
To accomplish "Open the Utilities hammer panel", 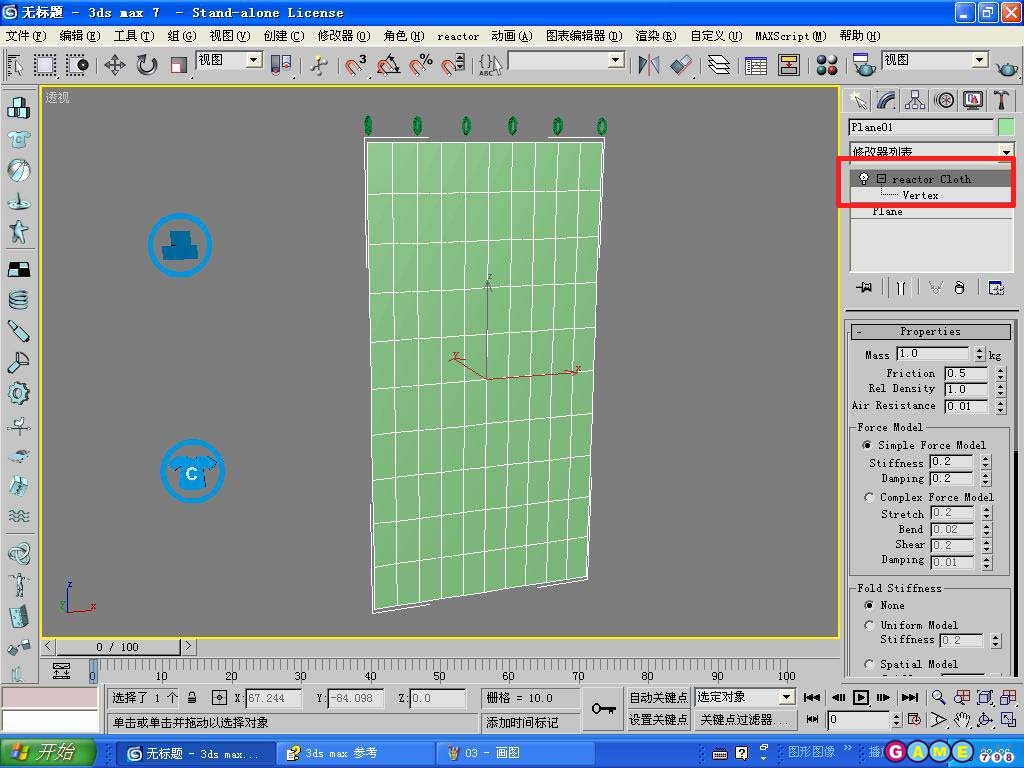I will [x=1001, y=100].
